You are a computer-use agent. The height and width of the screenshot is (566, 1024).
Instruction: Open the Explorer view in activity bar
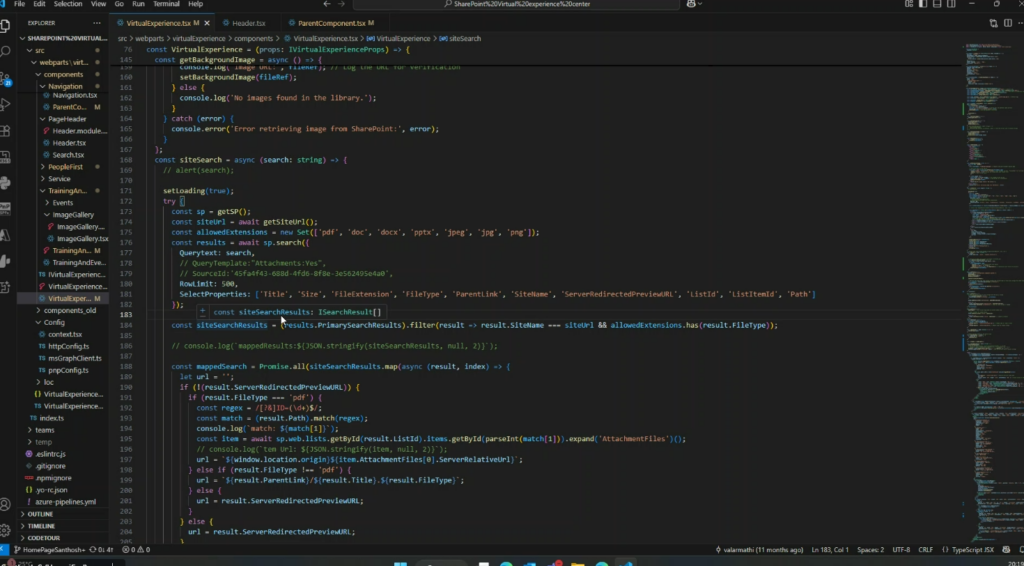tap(5, 26)
